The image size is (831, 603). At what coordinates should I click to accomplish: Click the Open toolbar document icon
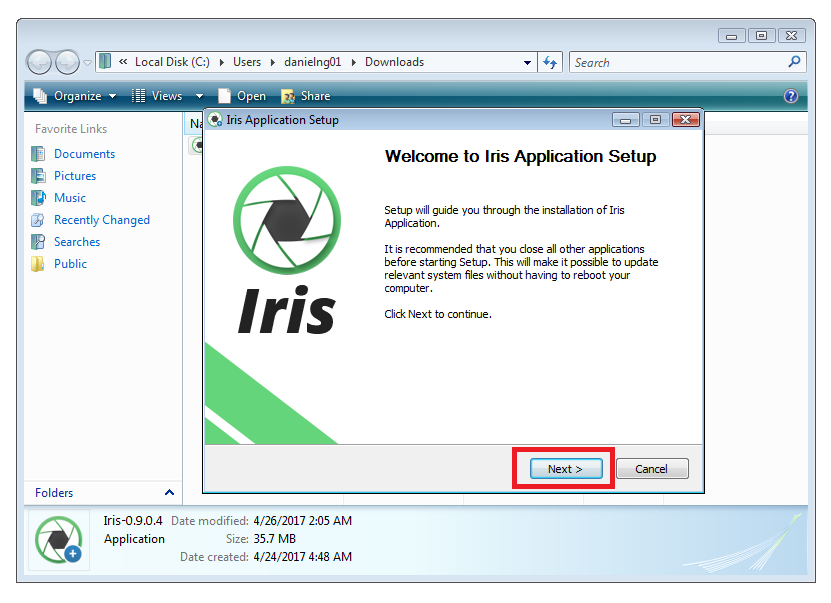click(225, 96)
